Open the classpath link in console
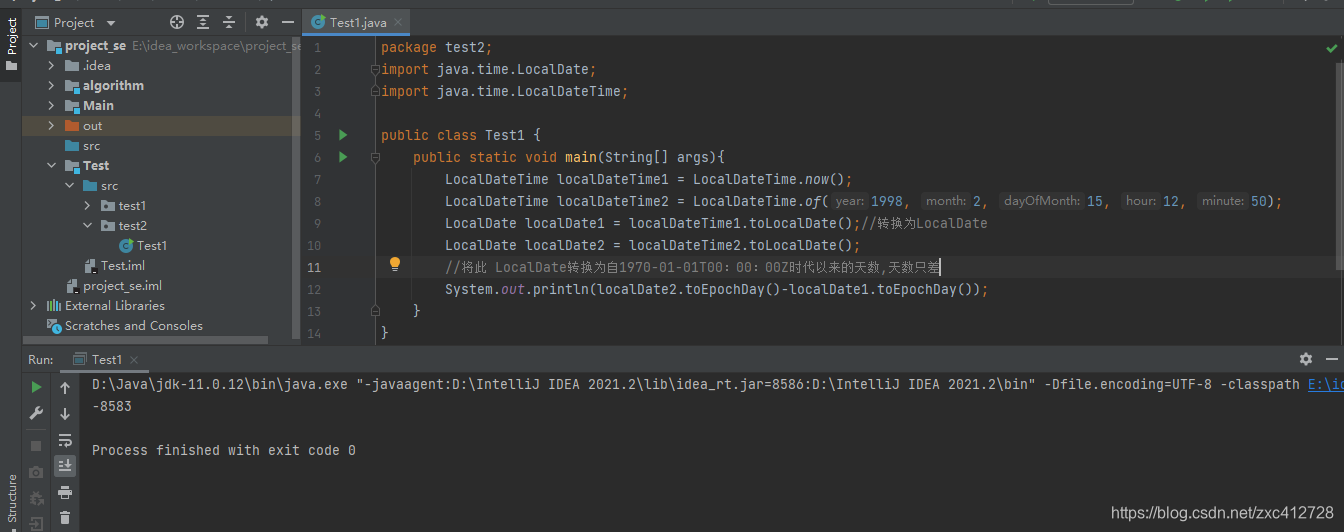The height and width of the screenshot is (532, 1344). 1326,384
